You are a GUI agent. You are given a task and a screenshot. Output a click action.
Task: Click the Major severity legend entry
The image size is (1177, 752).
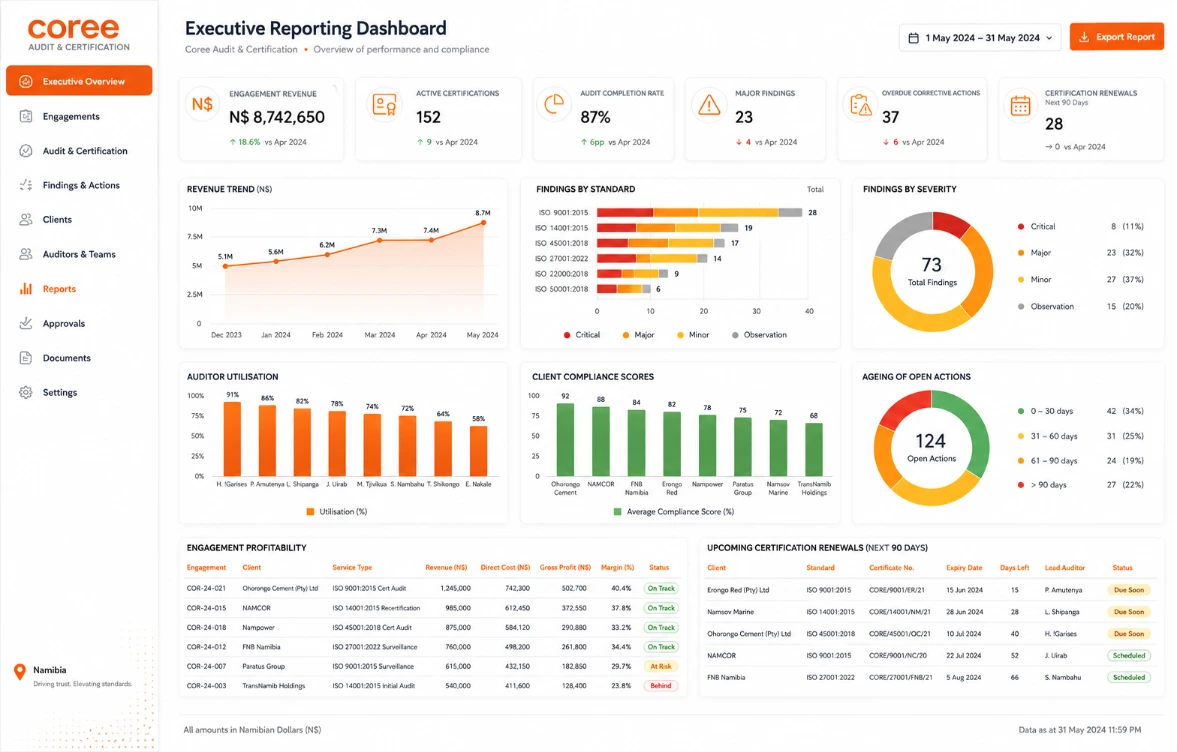tap(1079, 253)
